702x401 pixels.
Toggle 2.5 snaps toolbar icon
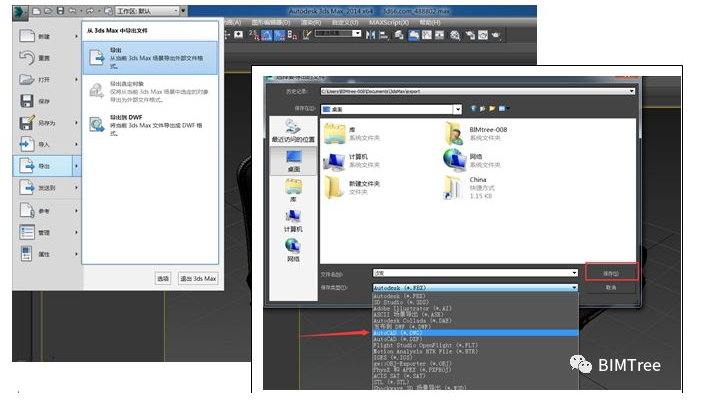(x=253, y=34)
